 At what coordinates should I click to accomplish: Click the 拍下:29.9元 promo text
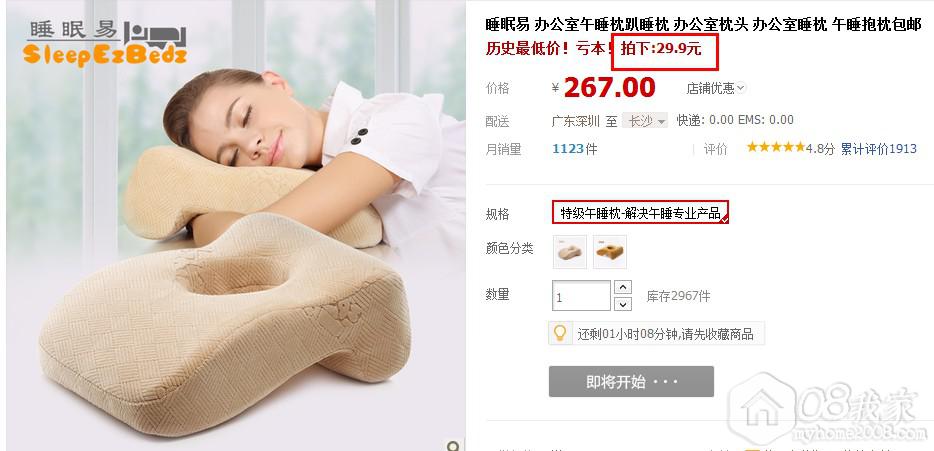661,49
